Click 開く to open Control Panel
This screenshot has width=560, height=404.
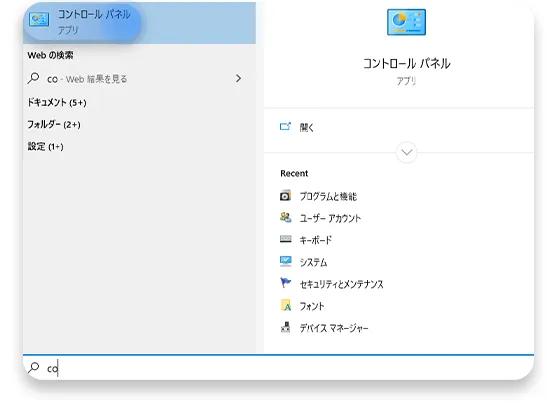(306, 127)
